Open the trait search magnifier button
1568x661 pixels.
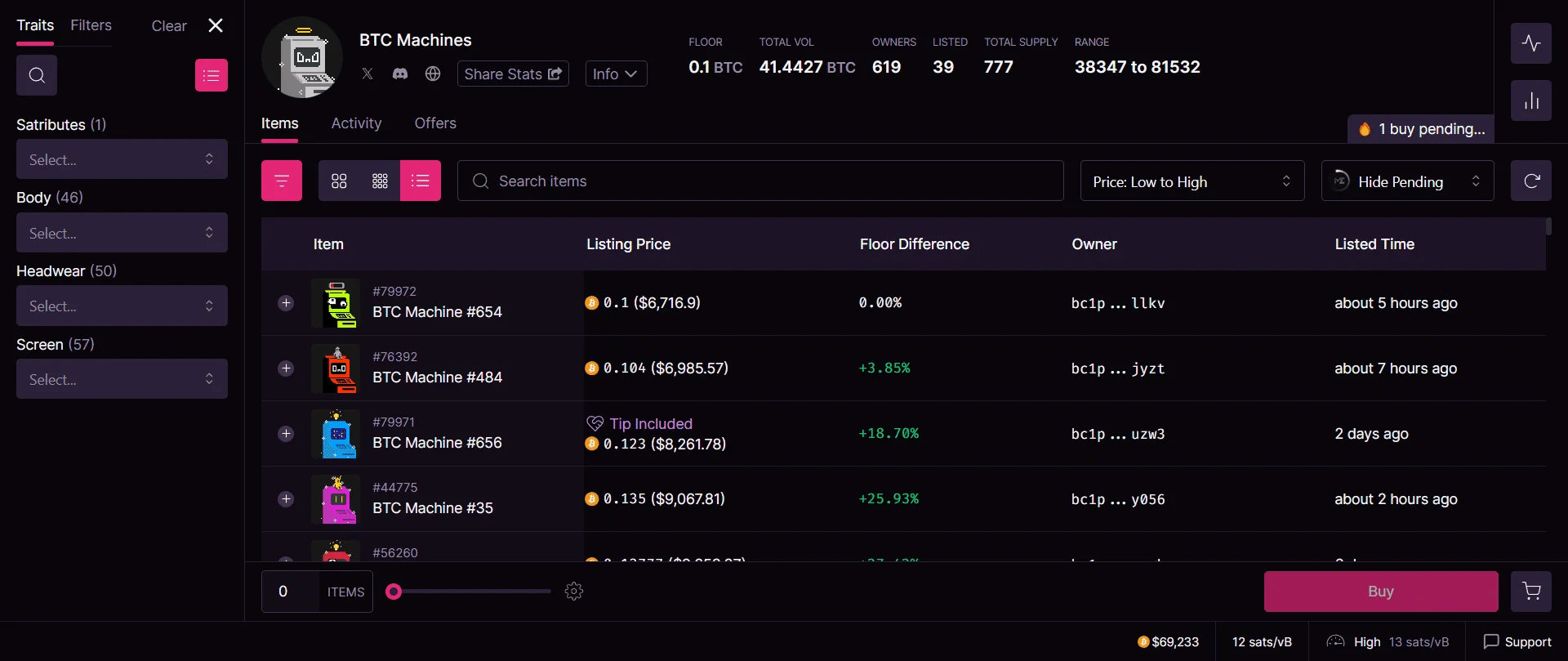click(37, 75)
